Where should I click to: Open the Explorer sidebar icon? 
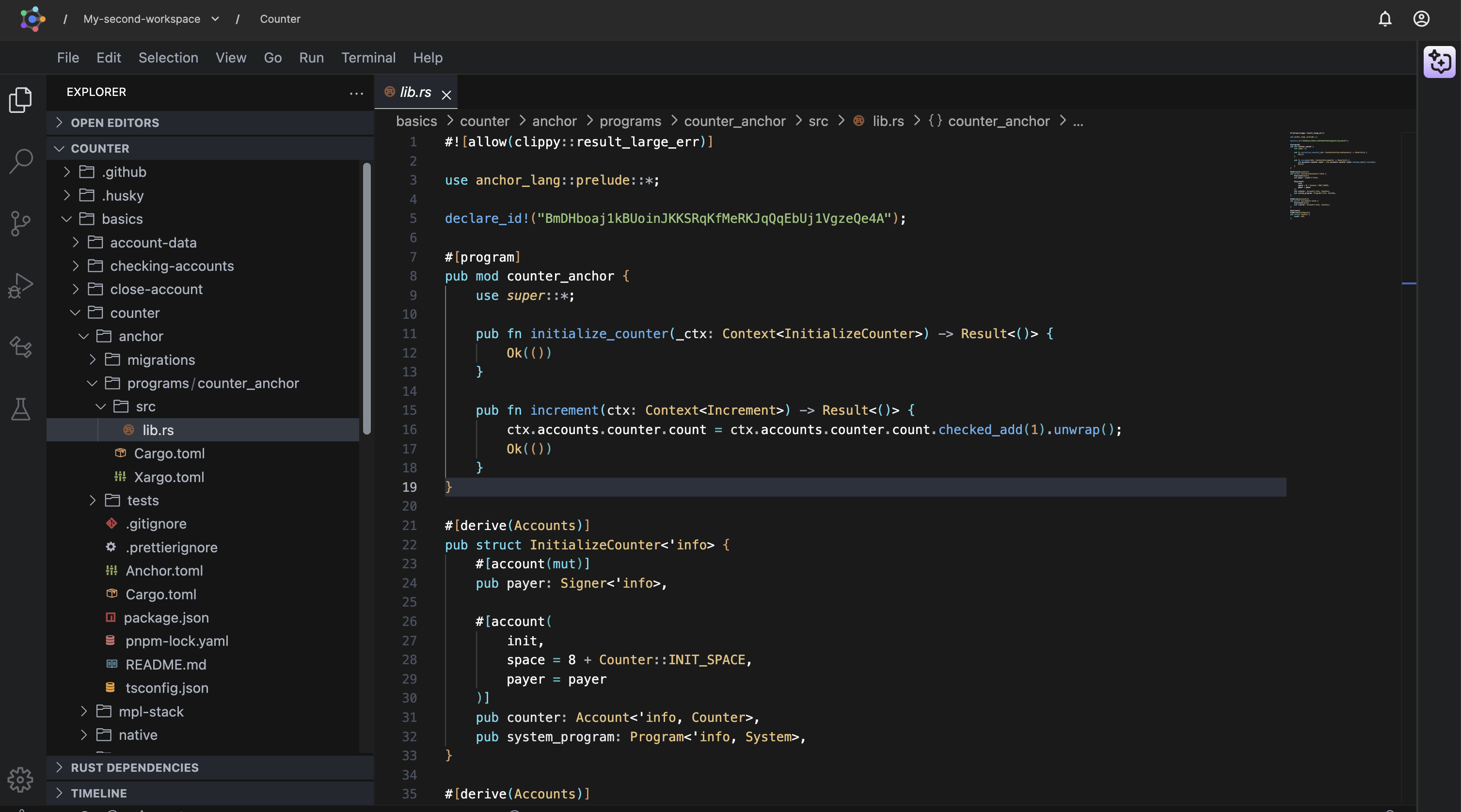tap(21, 99)
